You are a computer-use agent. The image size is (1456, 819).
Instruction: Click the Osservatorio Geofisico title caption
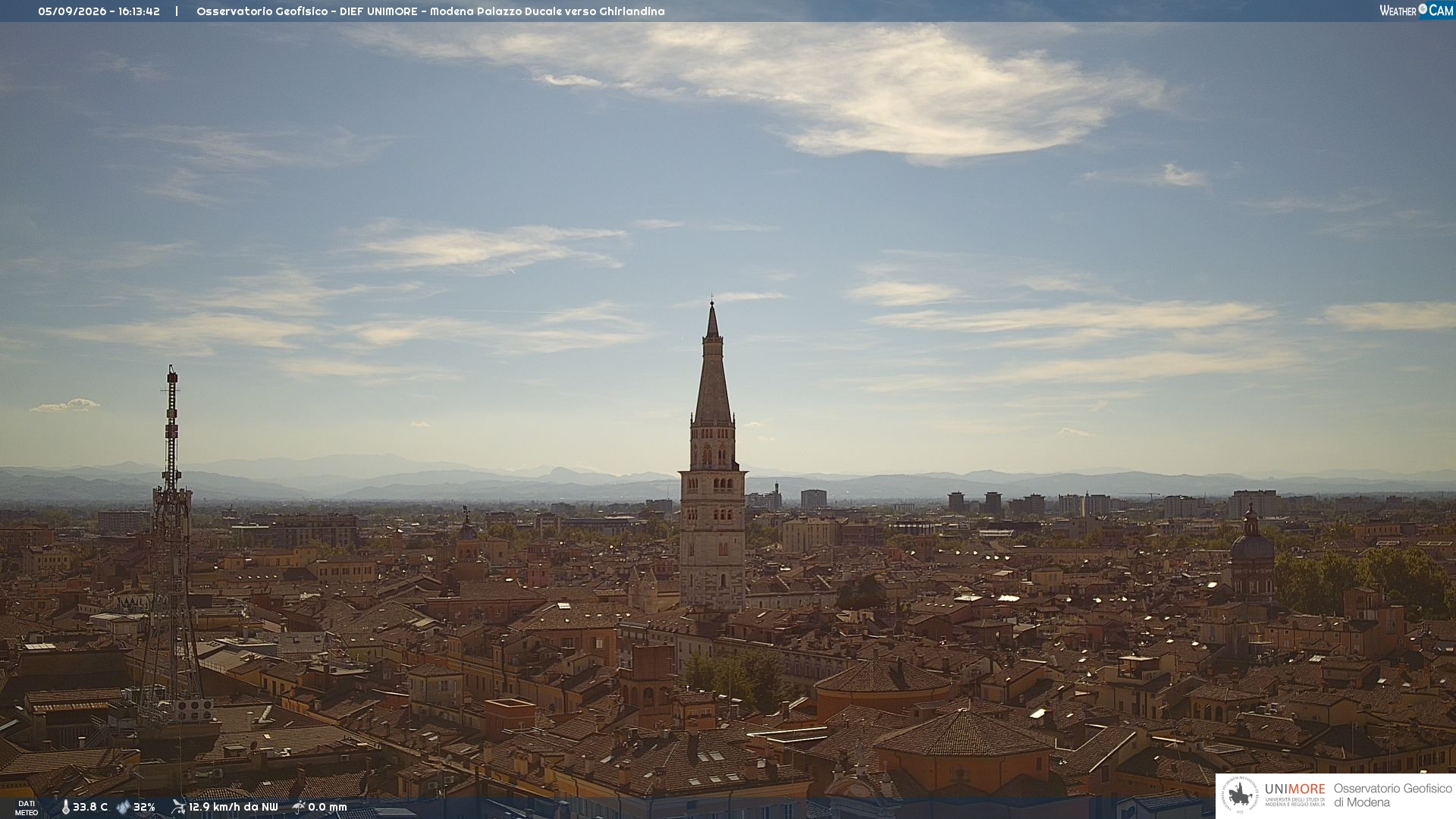[x=431, y=11]
